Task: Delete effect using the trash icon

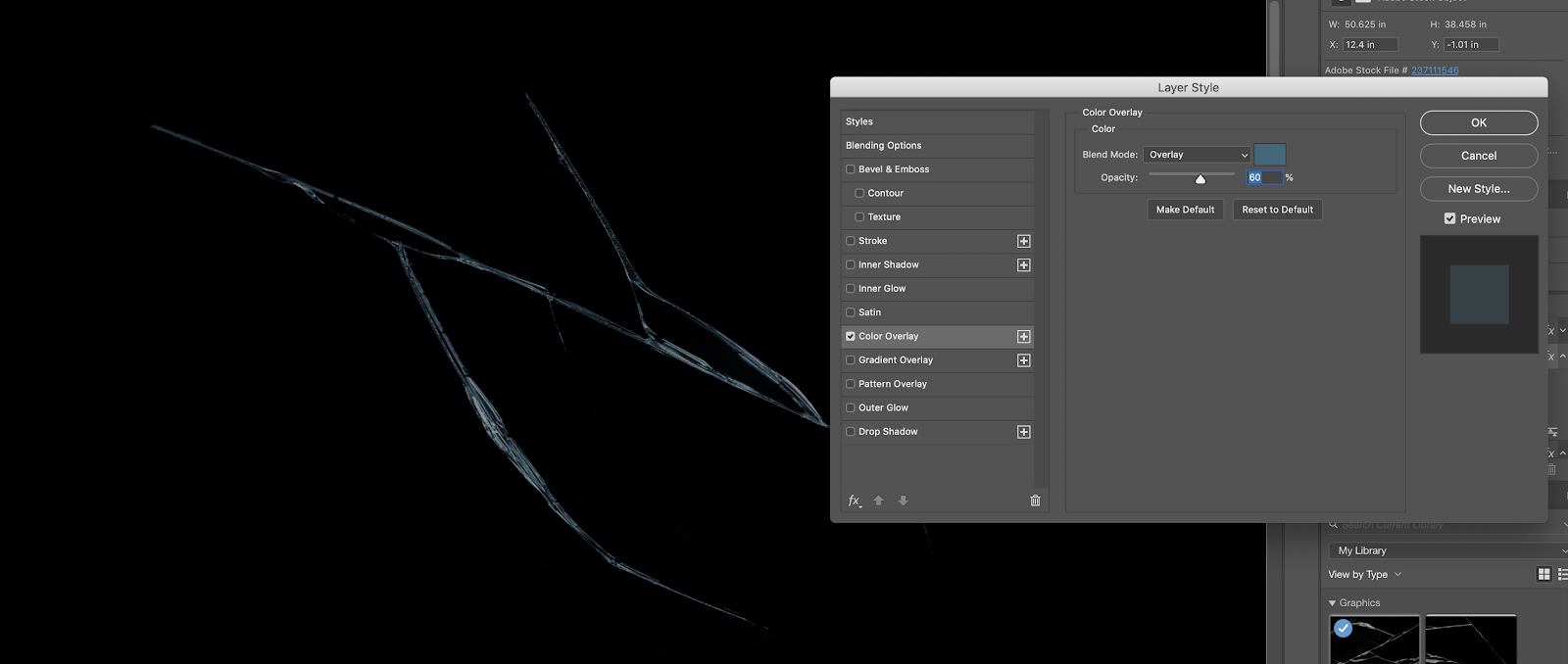Action: (x=1035, y=500)
